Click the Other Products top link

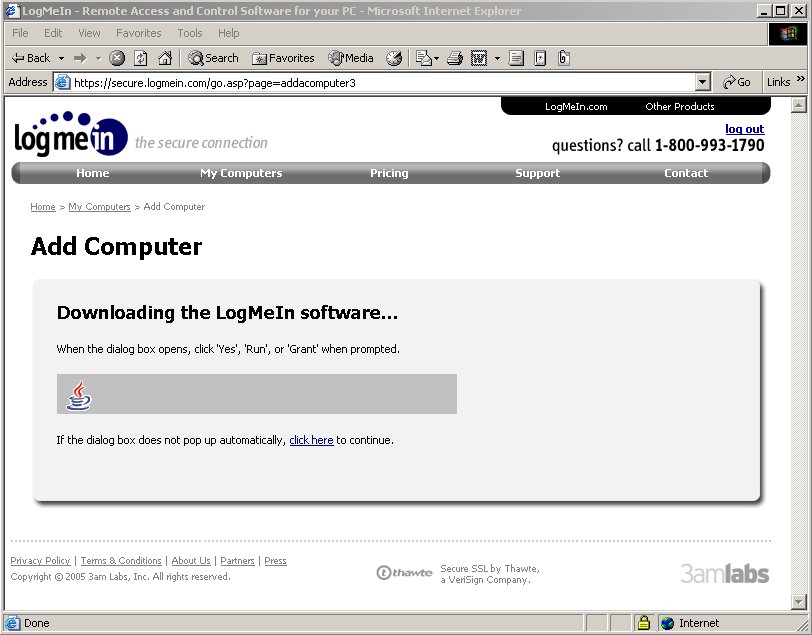click(x=679, y=107)
